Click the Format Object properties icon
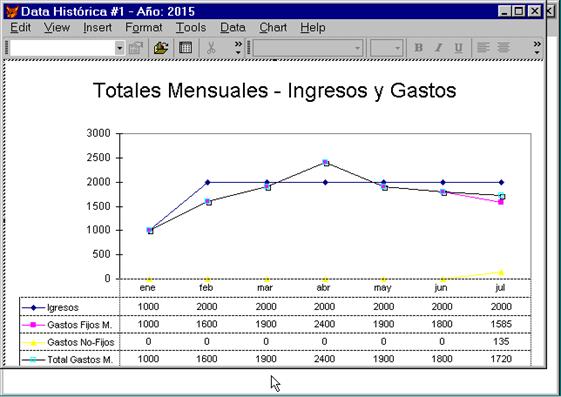Screen dimensions: 561x397 tap(136, 48)
